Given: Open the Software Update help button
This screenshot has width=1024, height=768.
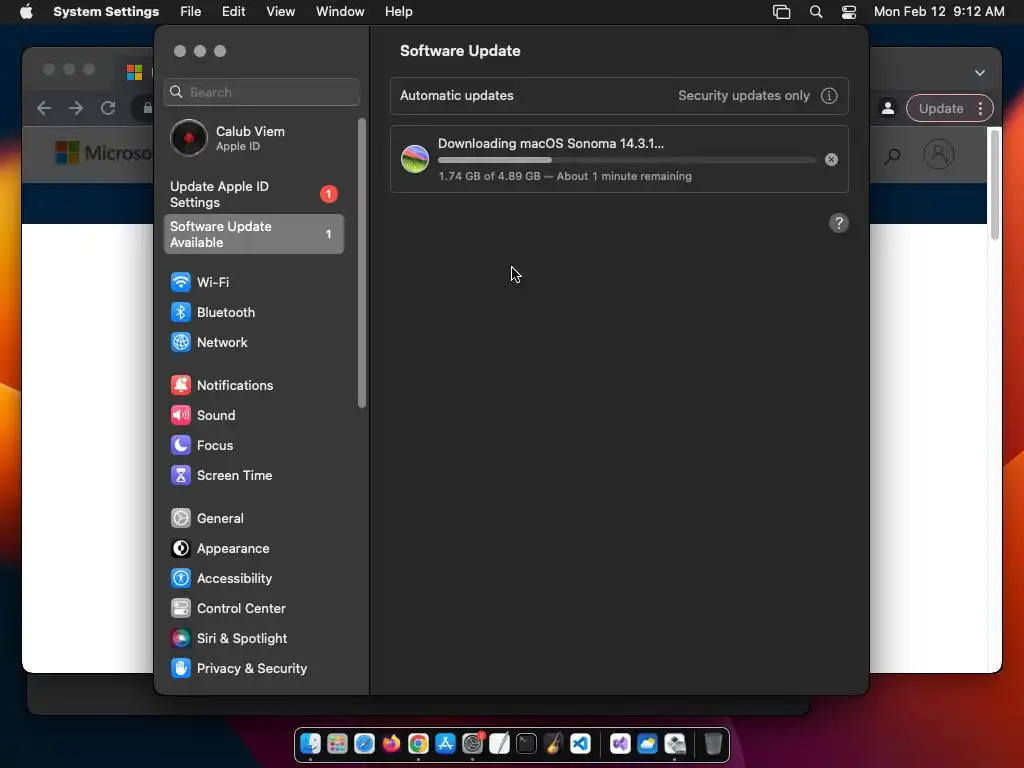Looking at the screenshot, I should tap(839, 223).
